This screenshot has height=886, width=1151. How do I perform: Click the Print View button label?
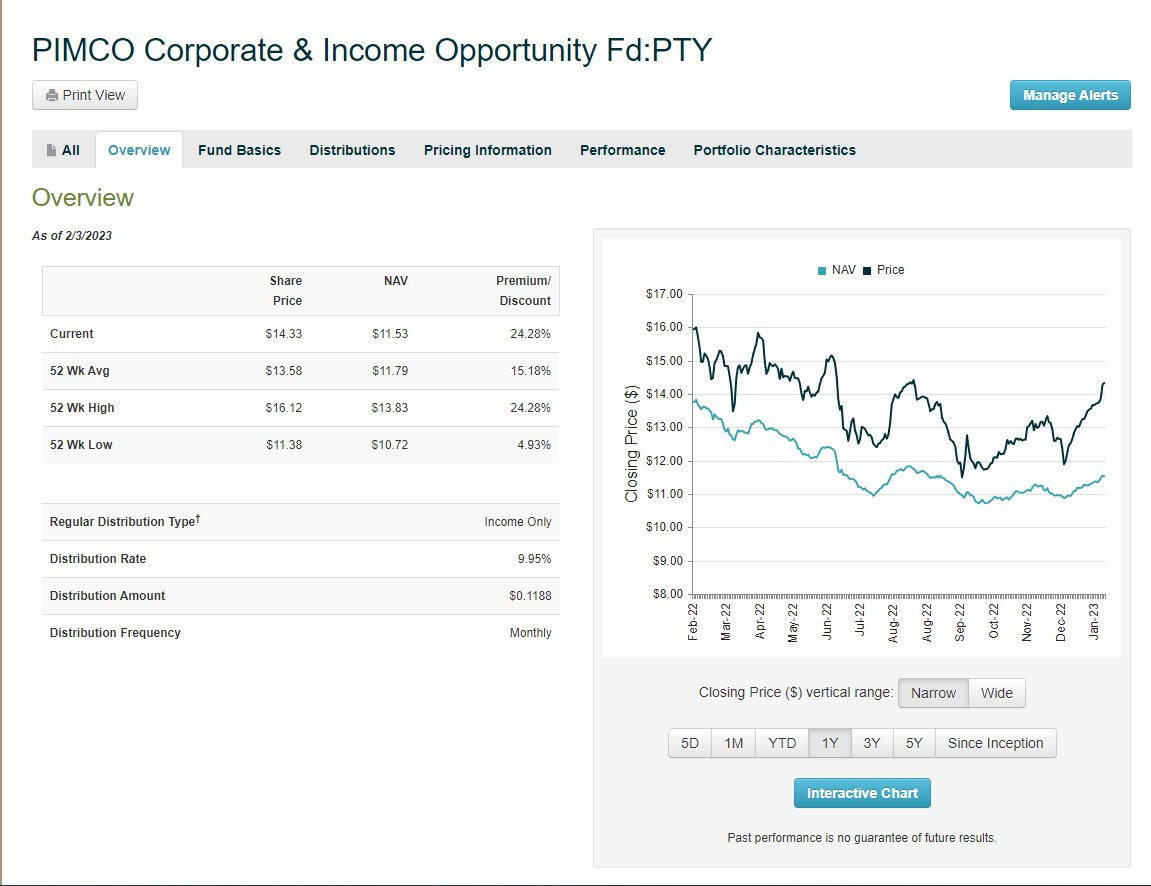[93, 95]
